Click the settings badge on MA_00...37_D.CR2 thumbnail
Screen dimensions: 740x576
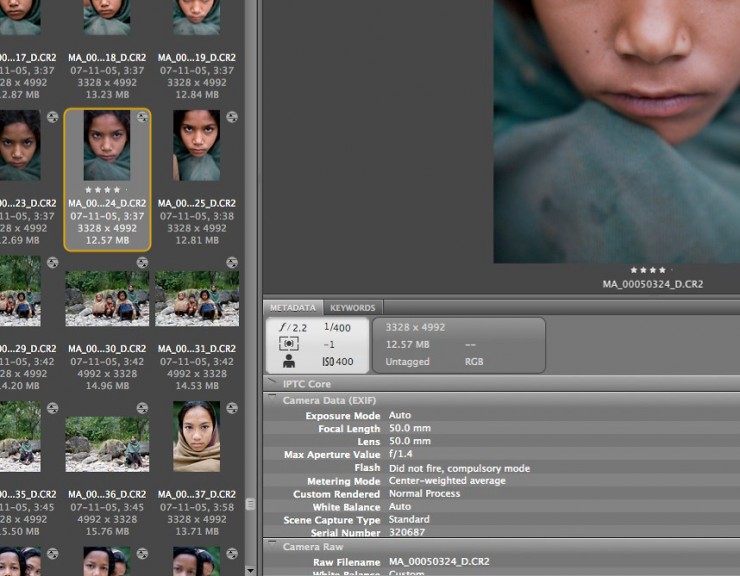232,408
